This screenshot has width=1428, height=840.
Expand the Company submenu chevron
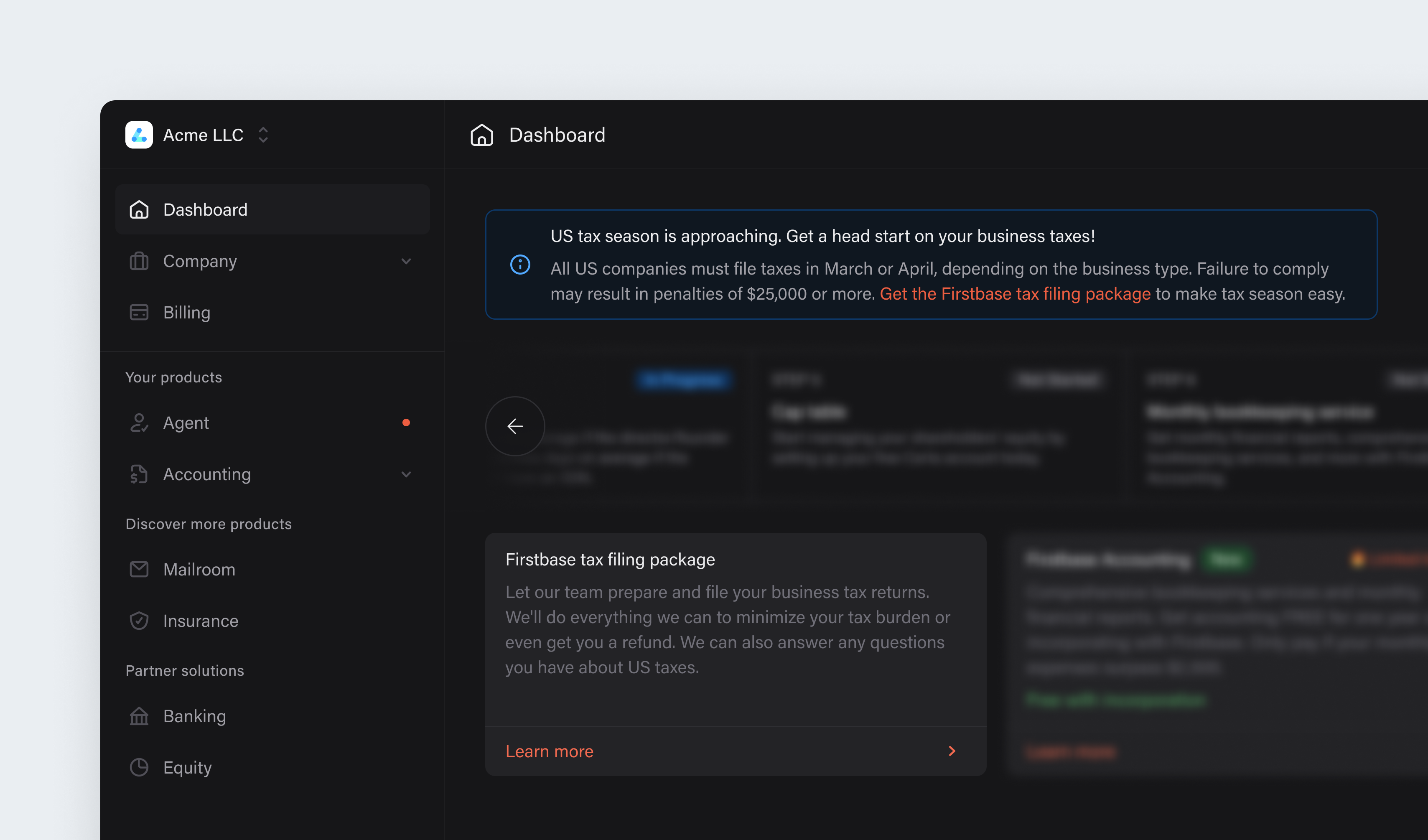click(x=406, y=261)
